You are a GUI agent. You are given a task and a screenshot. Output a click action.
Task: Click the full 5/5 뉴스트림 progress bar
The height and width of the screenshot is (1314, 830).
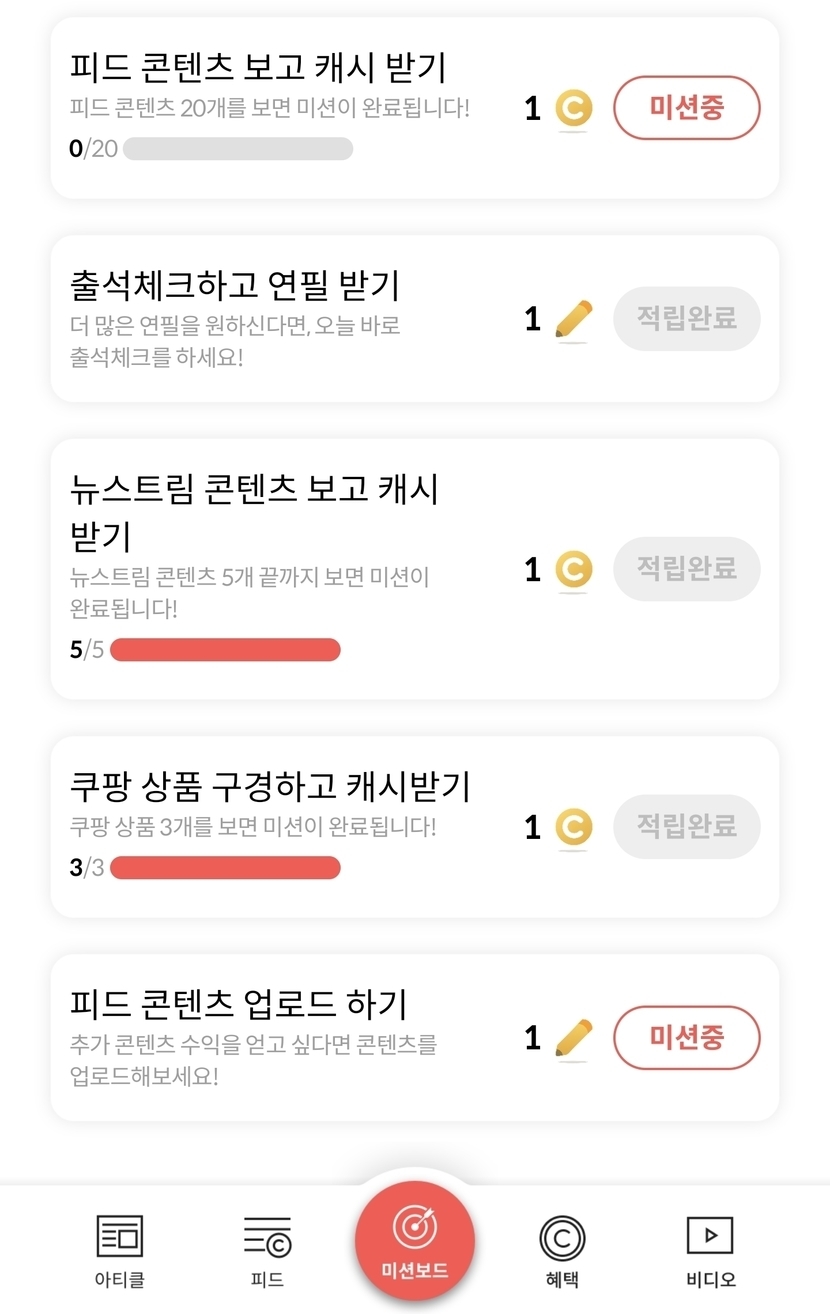(x=225, y=650)
